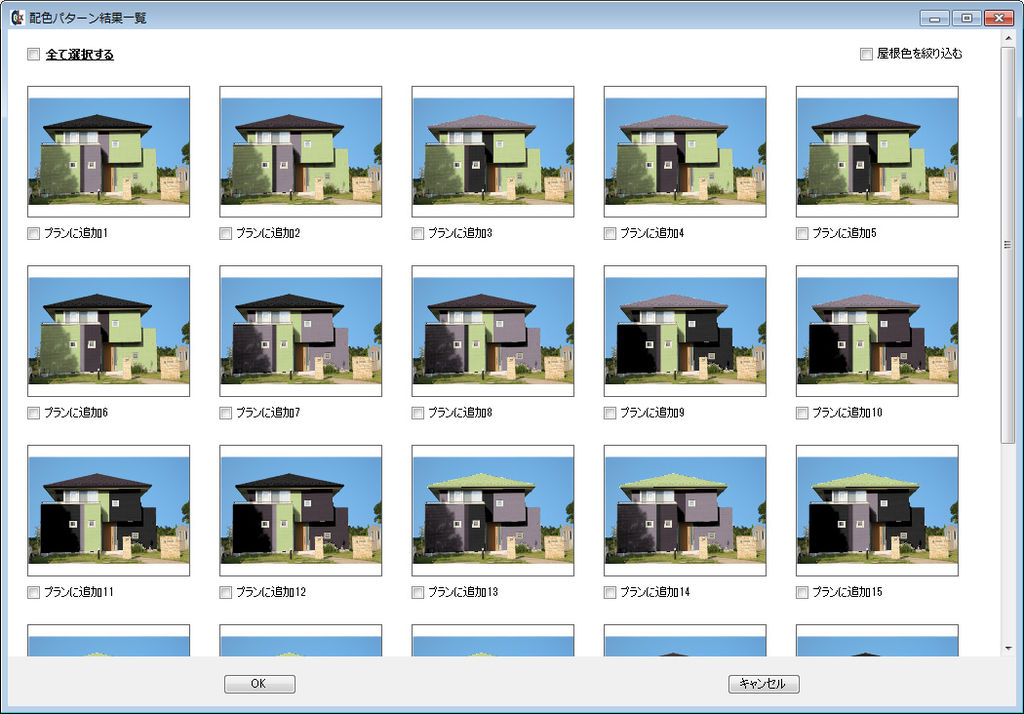Tick the プランに追加12 checkbox

click(x=225, y=592)
